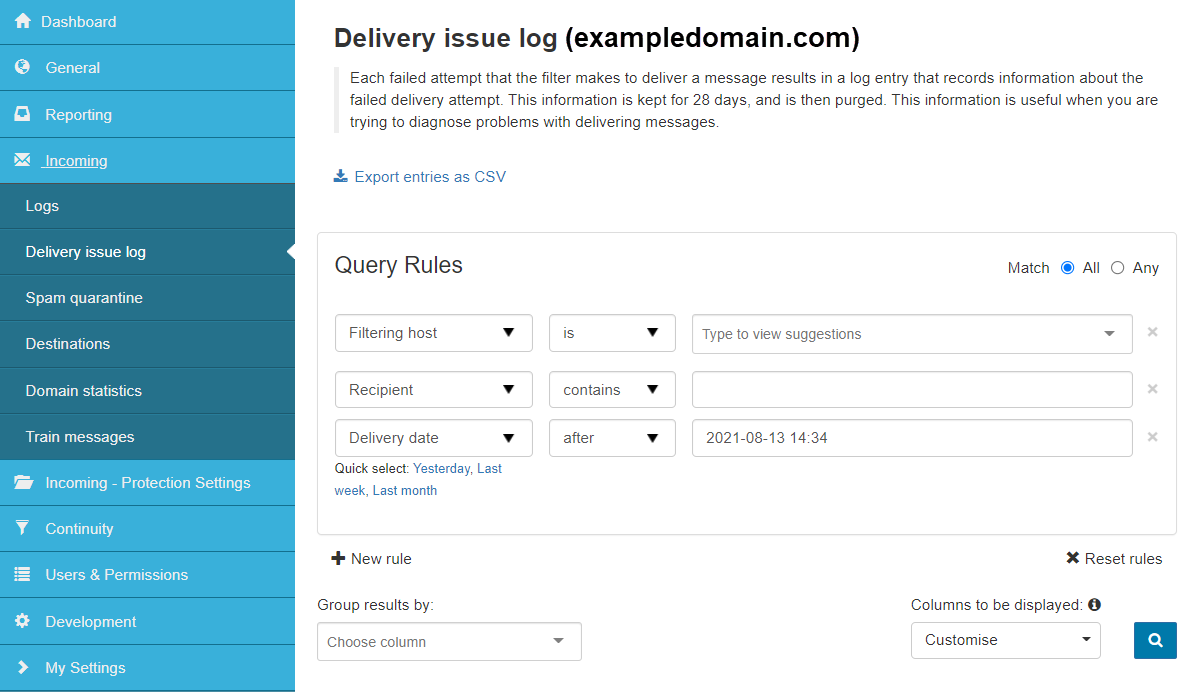Open the Logs sidebar entry
Screen dimensions: 1199x692
pos(42,206)
